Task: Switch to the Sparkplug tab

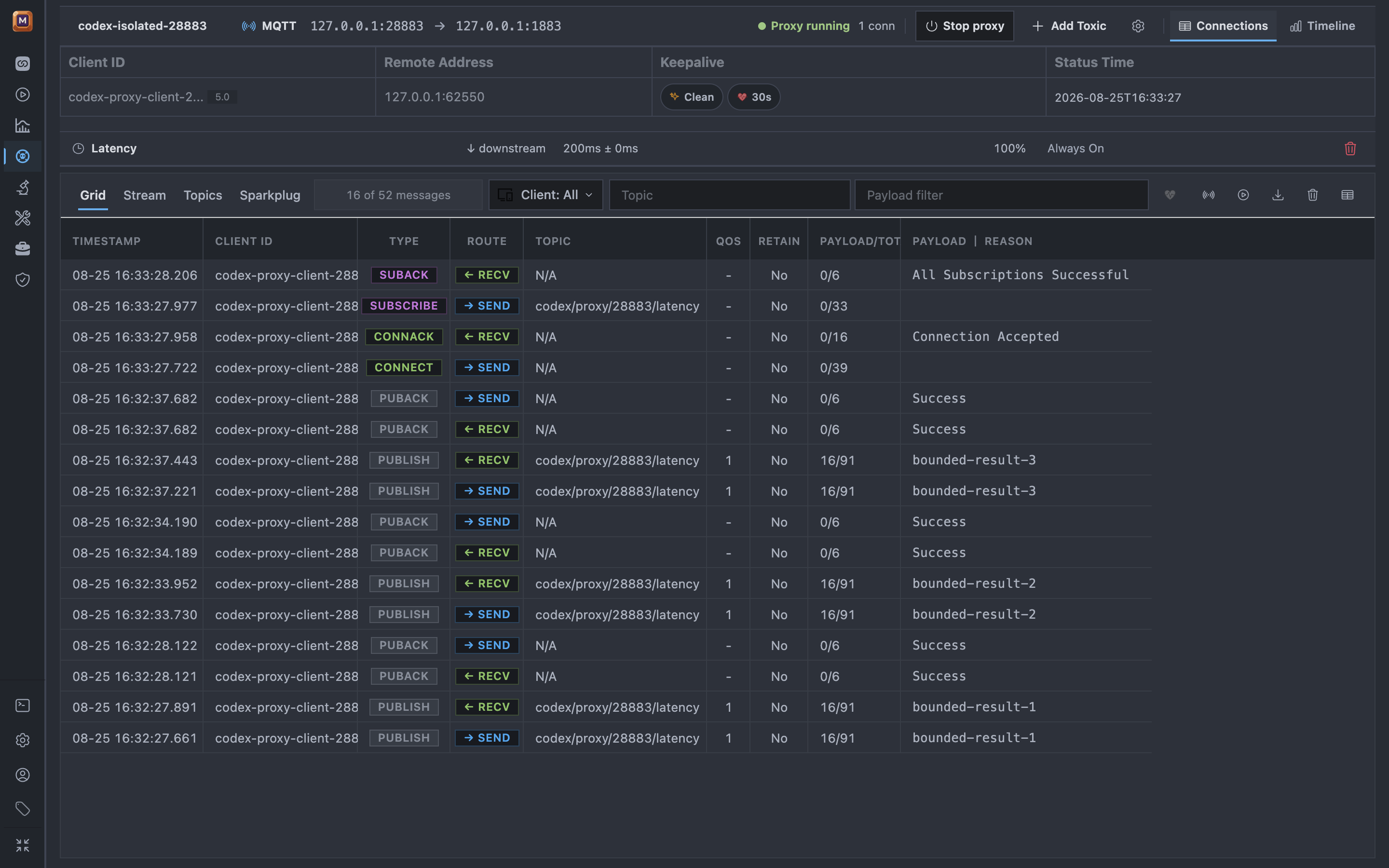Action: click(270, 195)
